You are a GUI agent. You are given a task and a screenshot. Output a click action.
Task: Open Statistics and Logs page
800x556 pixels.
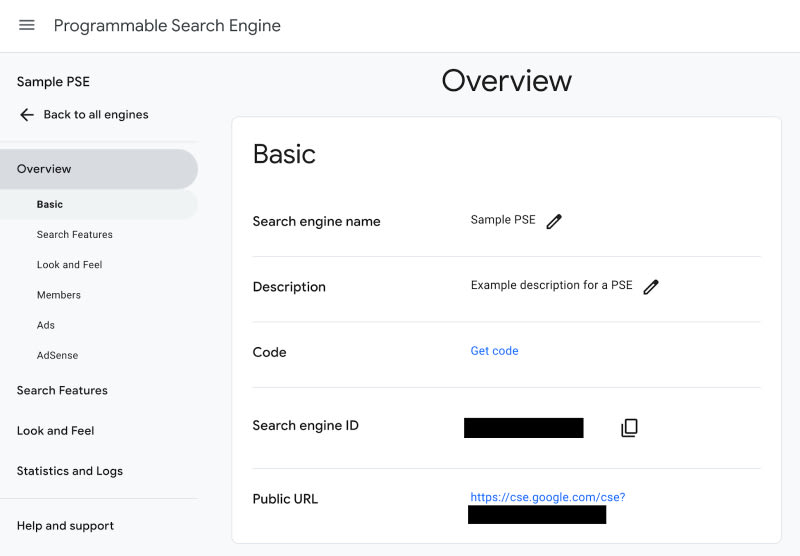click(70, 471)
